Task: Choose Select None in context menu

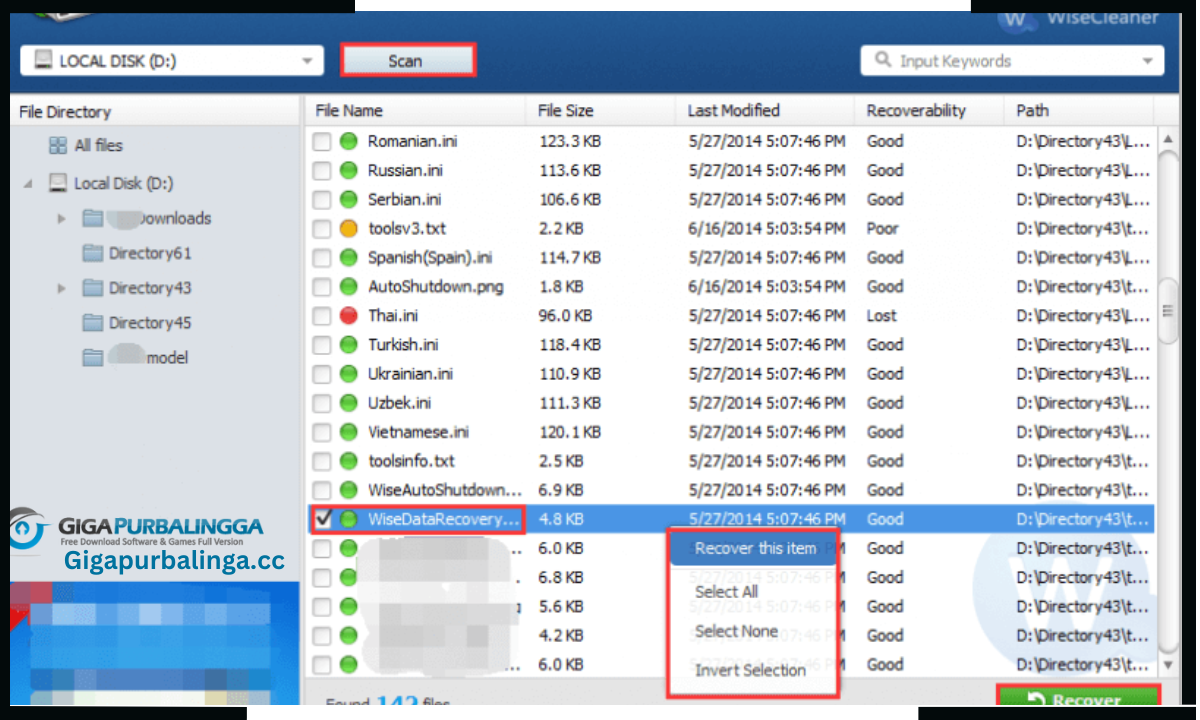Action: pos(736,631)
